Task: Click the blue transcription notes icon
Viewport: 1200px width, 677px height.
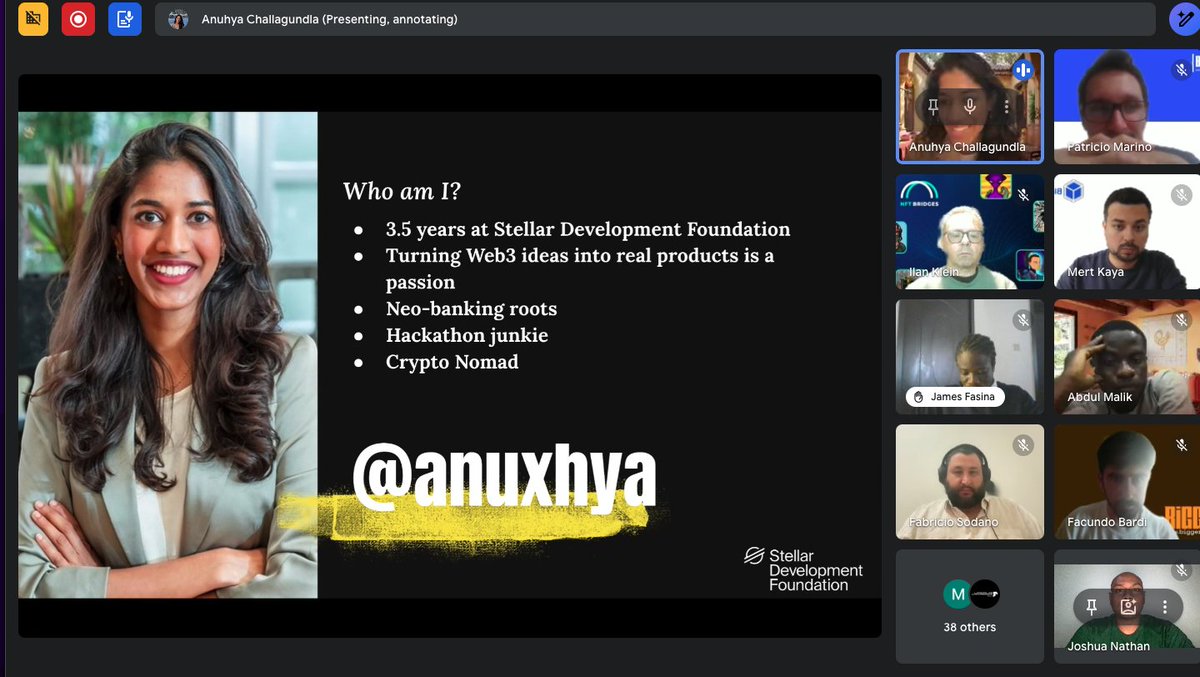Action: point(125,19)
